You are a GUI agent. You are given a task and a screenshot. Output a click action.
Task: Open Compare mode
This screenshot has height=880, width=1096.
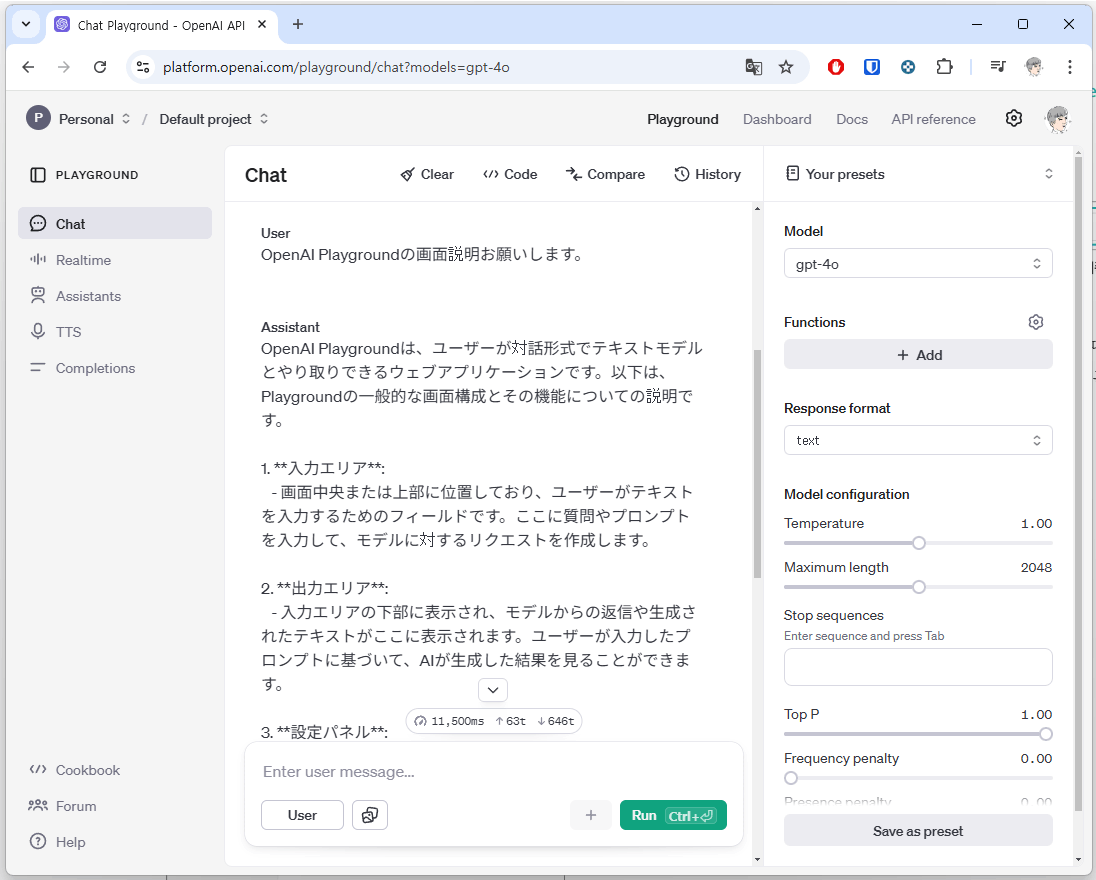pos(605,174)
